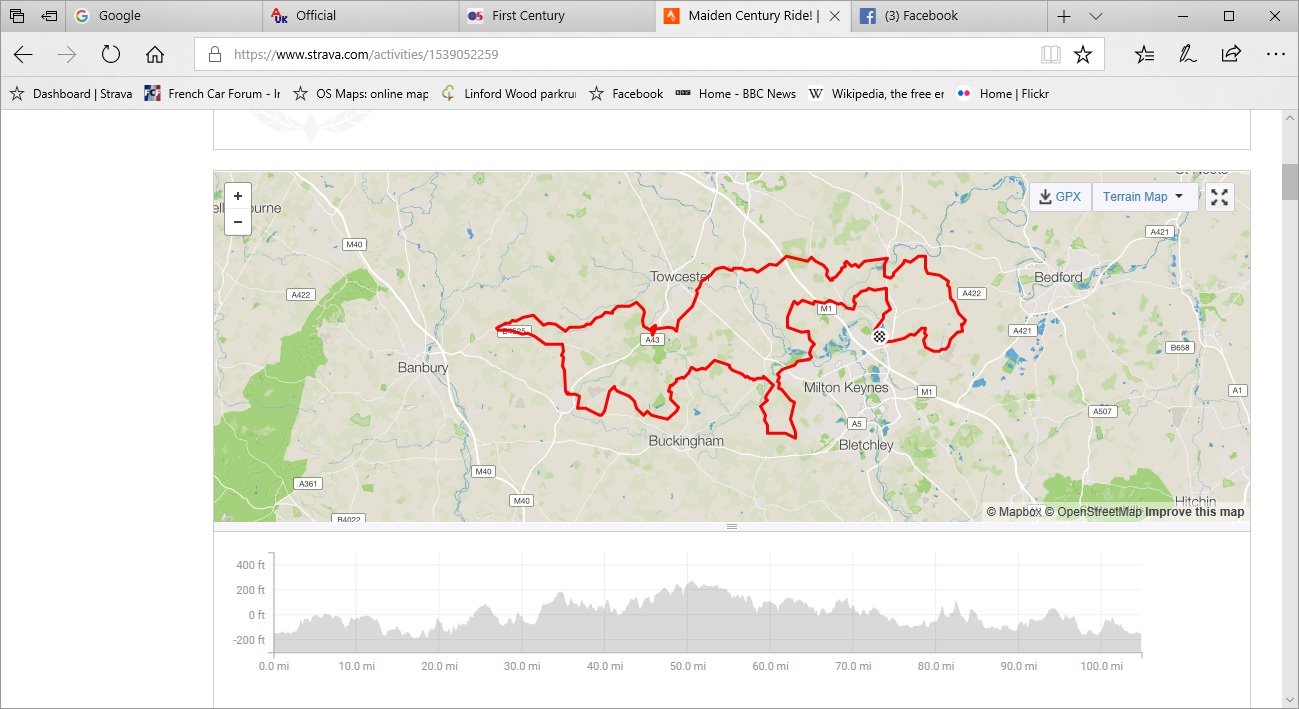The image size is (1299, 709).
Task: Click the page vertical scrollbar thumb
Action: (x=1290, y=180)
